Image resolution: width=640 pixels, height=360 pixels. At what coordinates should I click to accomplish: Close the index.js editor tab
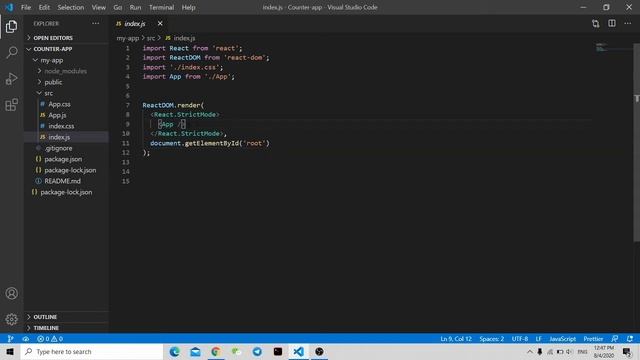click(x=160, y=24)
